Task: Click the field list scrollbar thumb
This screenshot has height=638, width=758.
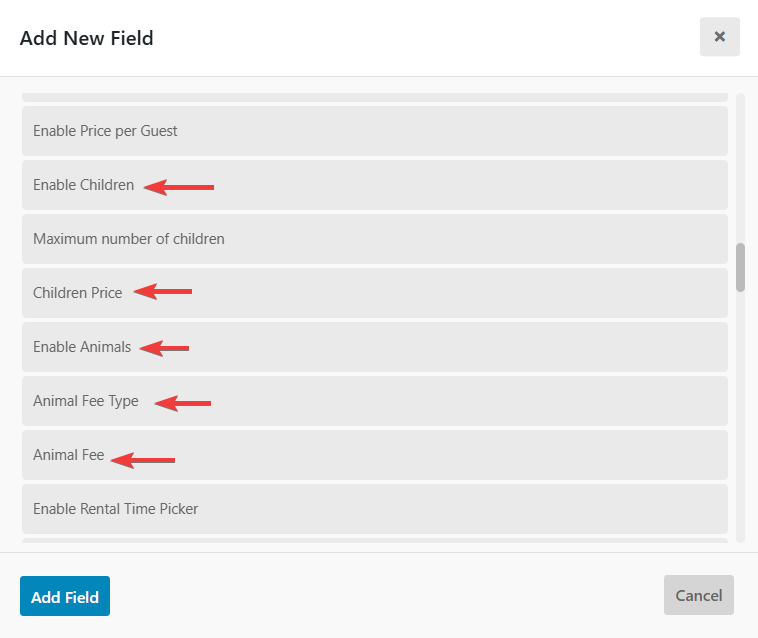Action: click(740, 267)
